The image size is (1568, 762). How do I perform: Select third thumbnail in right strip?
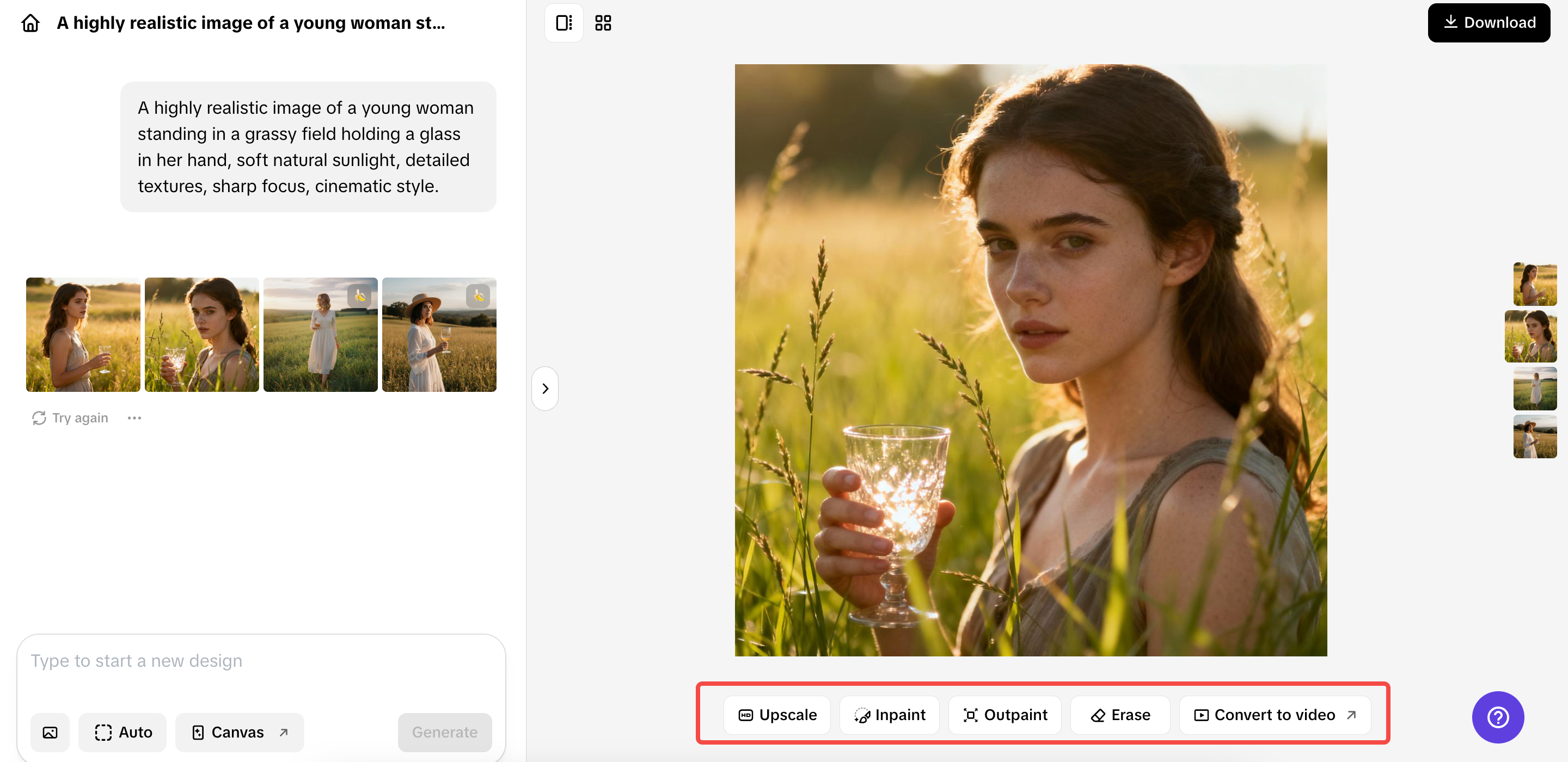click(1535, 388)
